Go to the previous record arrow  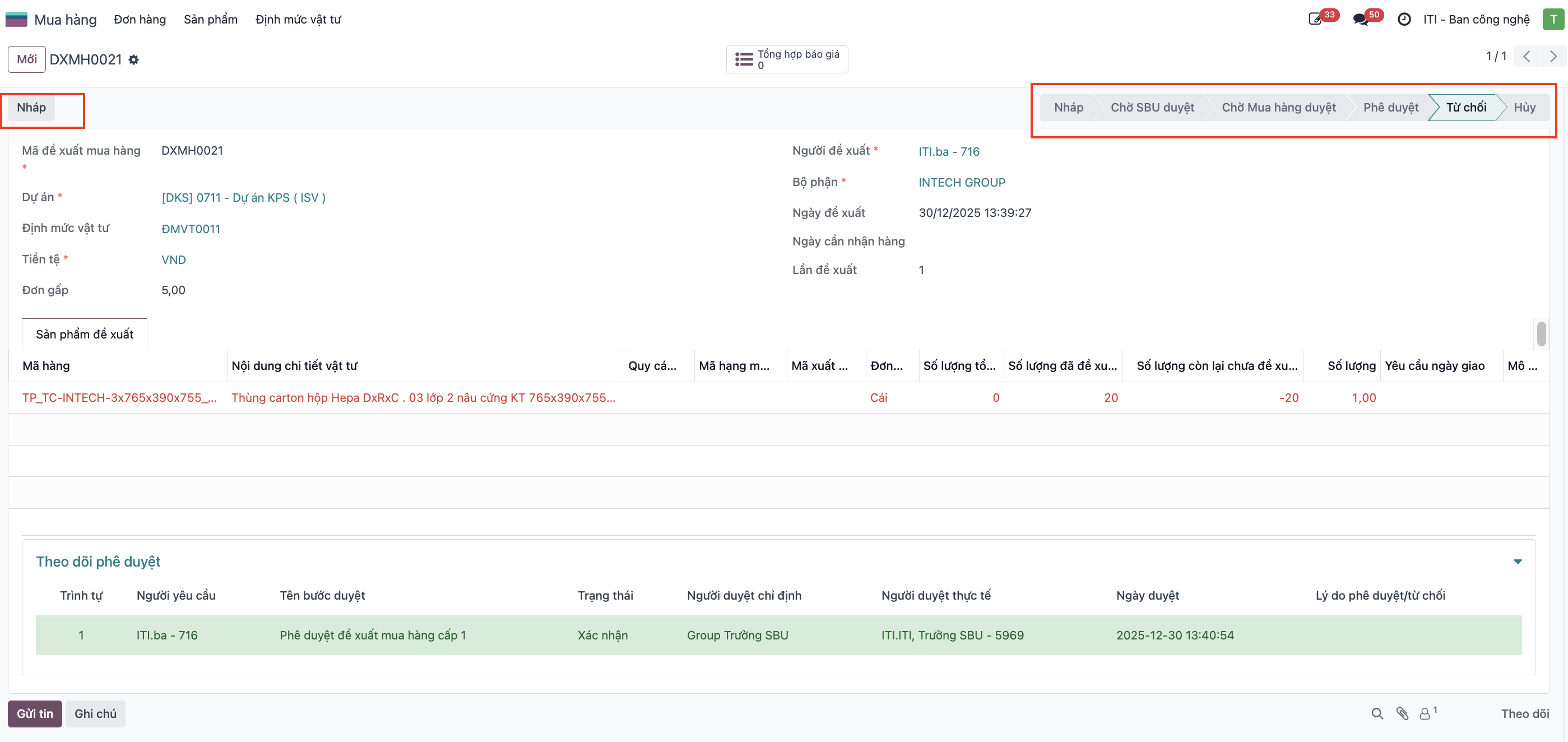coord(1526,56)
